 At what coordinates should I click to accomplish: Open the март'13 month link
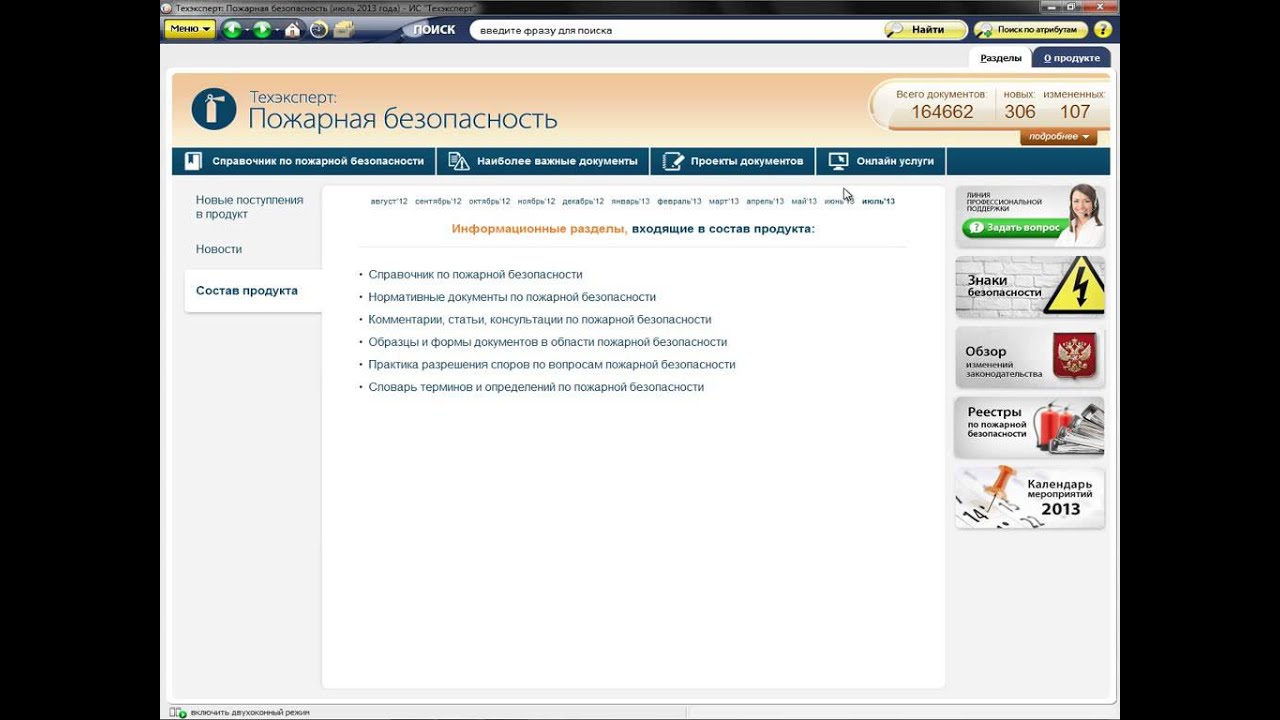click(724, 202)
